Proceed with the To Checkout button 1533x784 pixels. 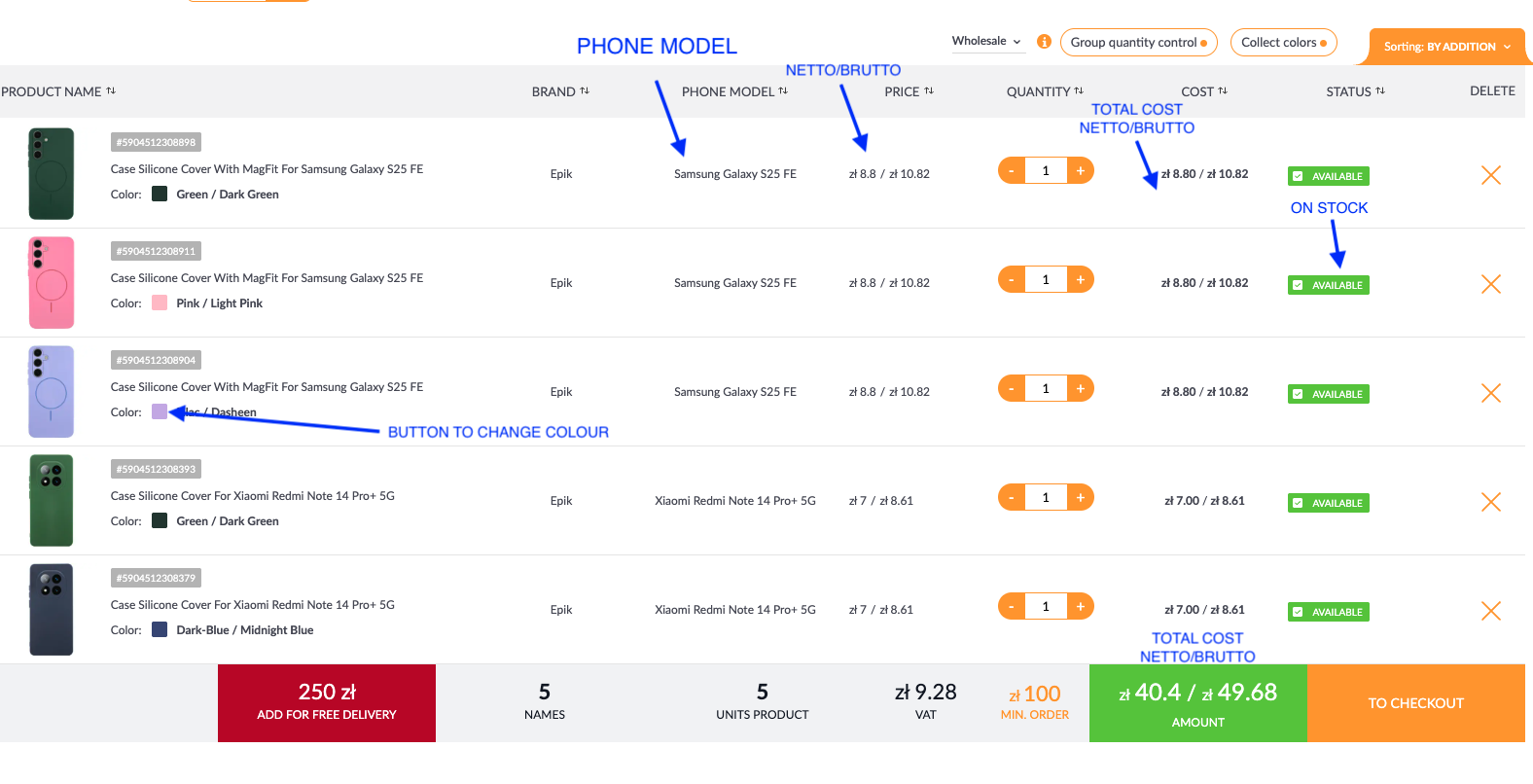[1415, 703]
